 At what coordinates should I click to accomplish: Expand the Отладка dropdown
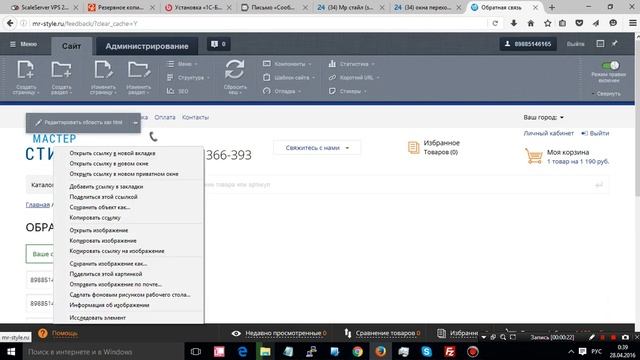(282, 91)
